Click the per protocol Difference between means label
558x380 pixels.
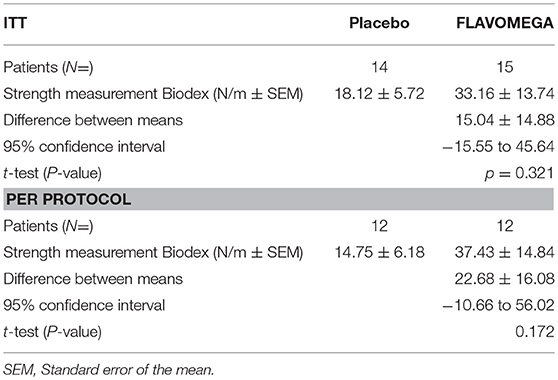click(x=93, y=279)
